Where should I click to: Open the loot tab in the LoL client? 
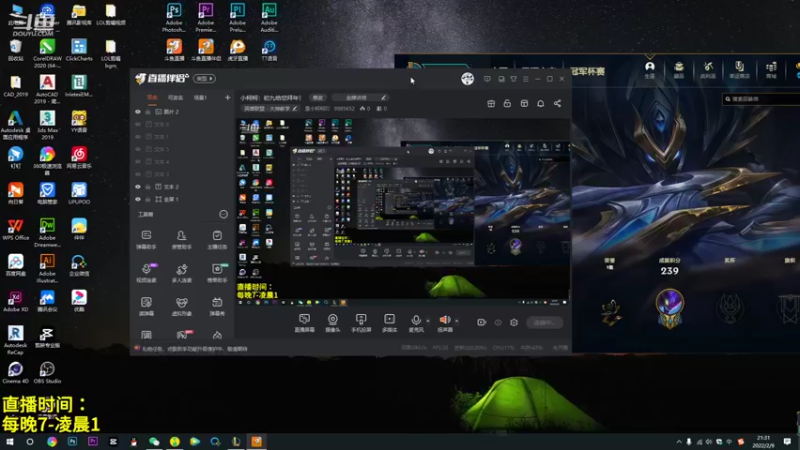708,70
